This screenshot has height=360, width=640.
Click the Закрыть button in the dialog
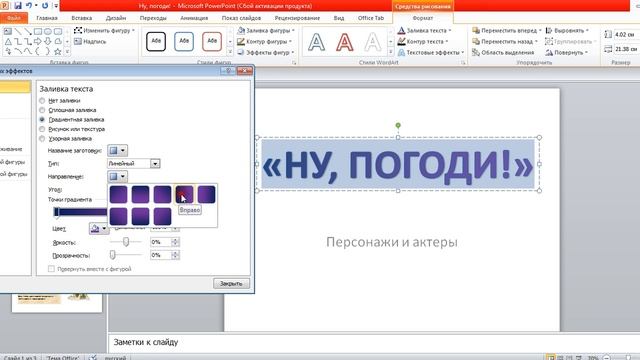pos(231,283)
